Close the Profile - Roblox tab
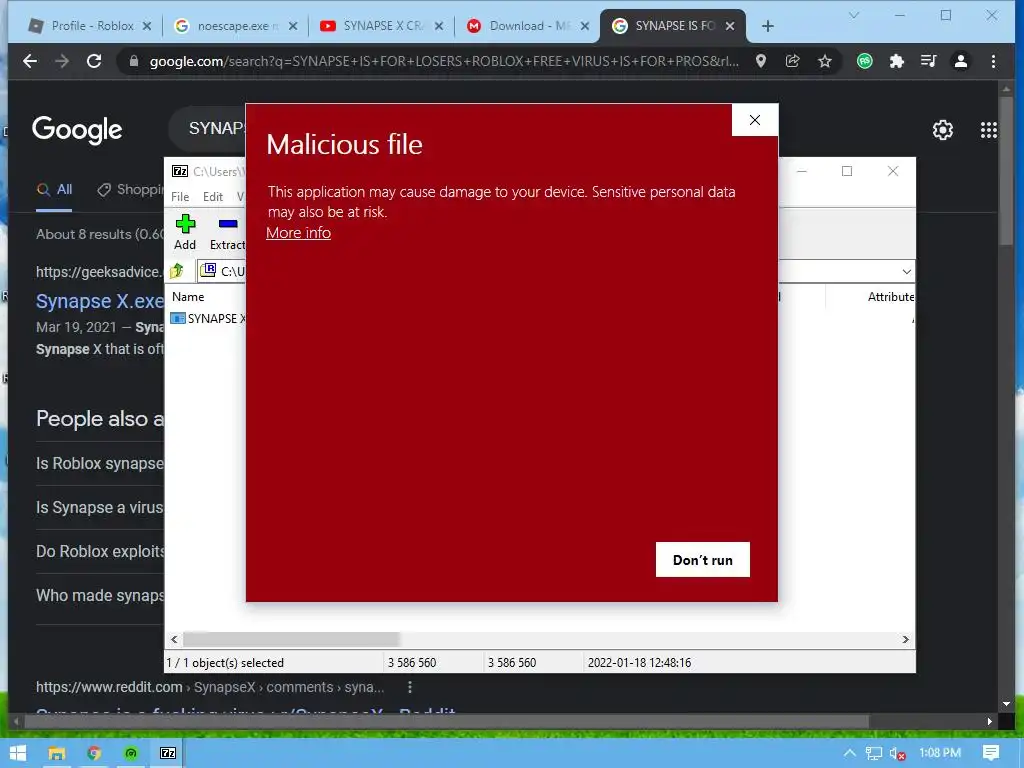Screen dimensions: 1024x768 pos(147,26)
